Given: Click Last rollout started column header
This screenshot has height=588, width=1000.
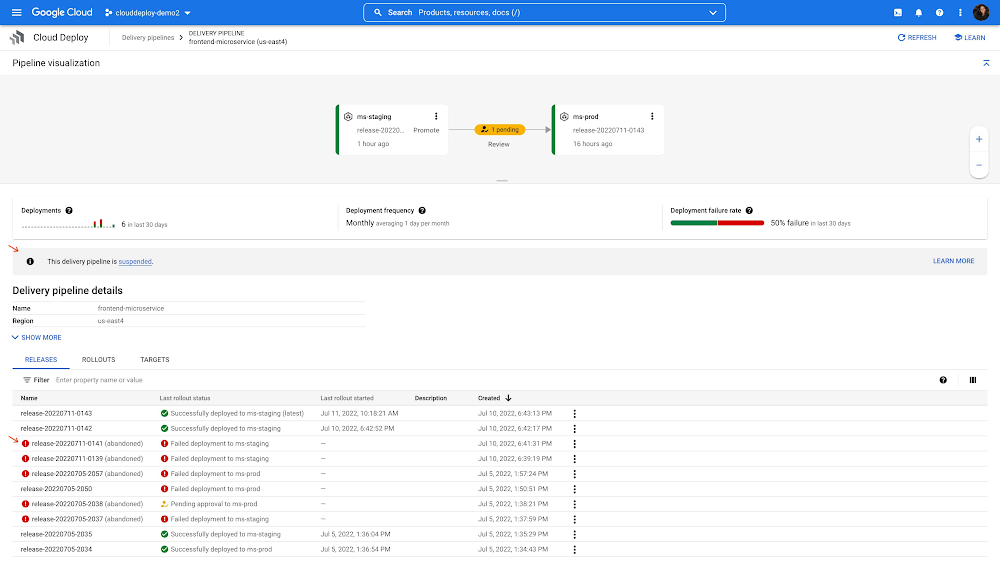Looking at the screenshot, I should click(347, 398).
